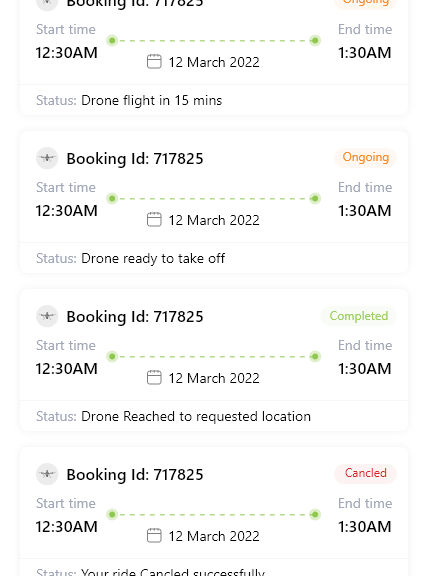
Task: Click dashed timeline line on the Completed card
Action: (213, 356)
